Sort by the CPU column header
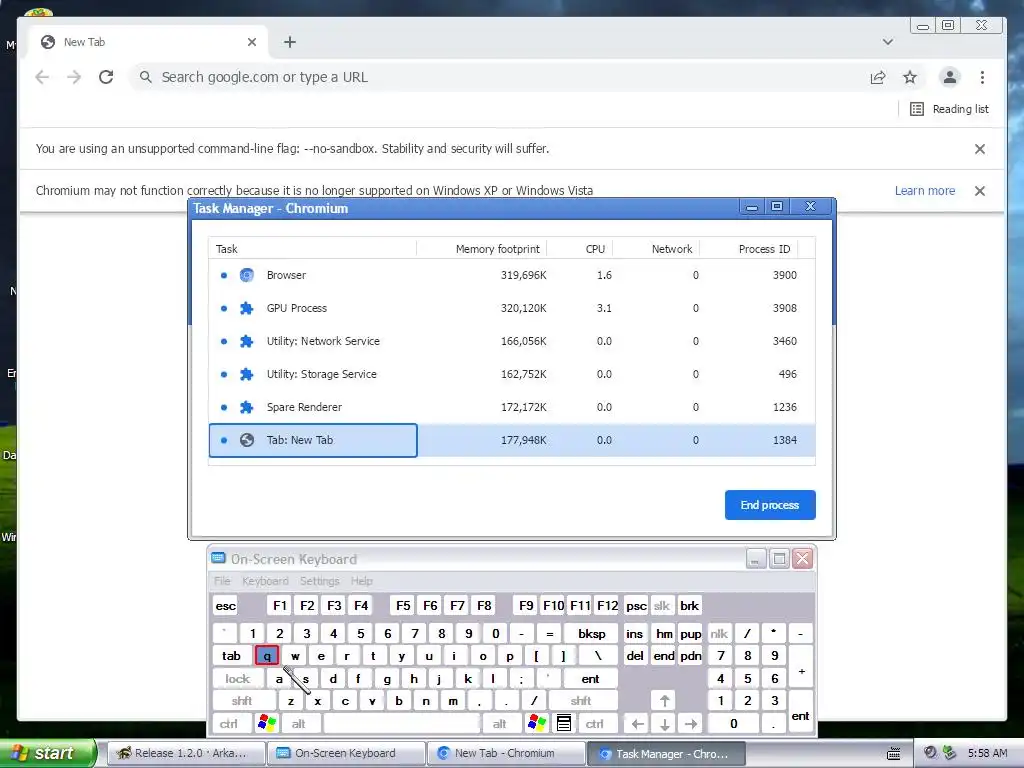Image resolution: width=1024 pixels, height=768 pixels. click(580, 249)
